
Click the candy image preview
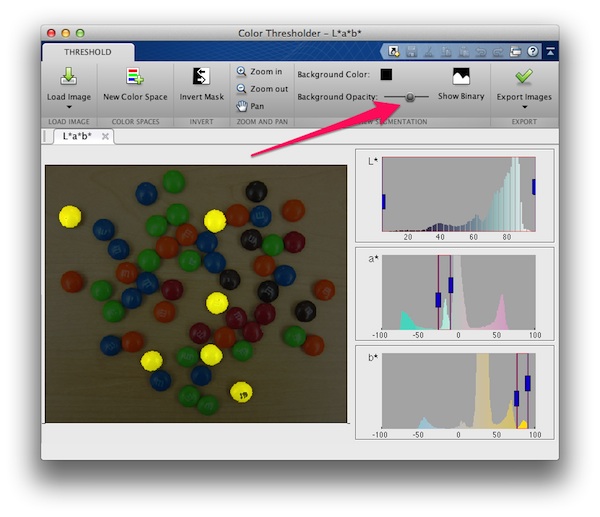coord(196,293)
